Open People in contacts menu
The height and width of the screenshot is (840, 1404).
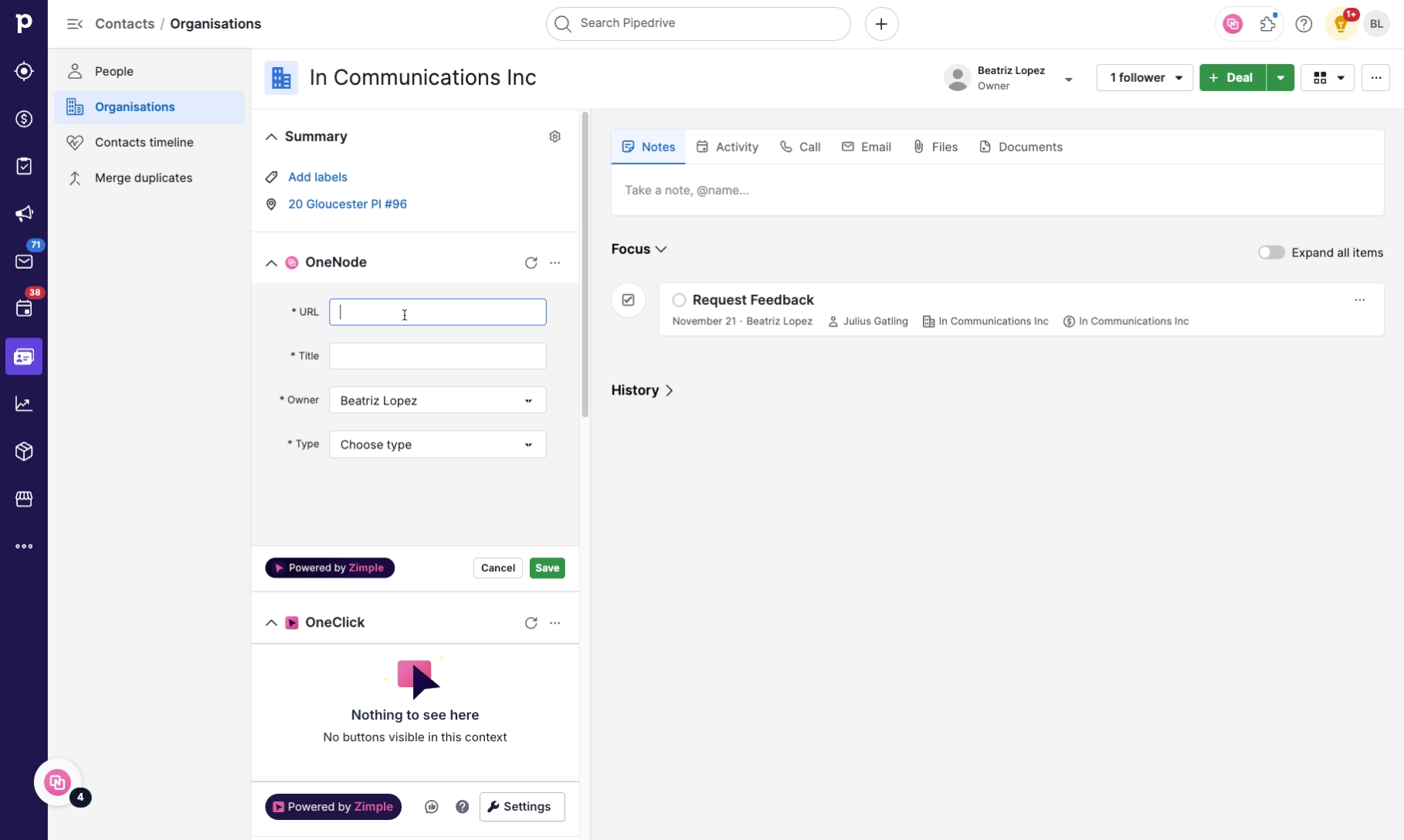[149, 71]
